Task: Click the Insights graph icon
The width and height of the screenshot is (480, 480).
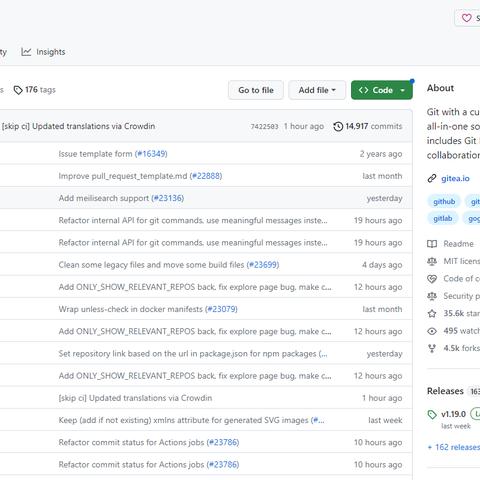Action: (x=26, y=52)
